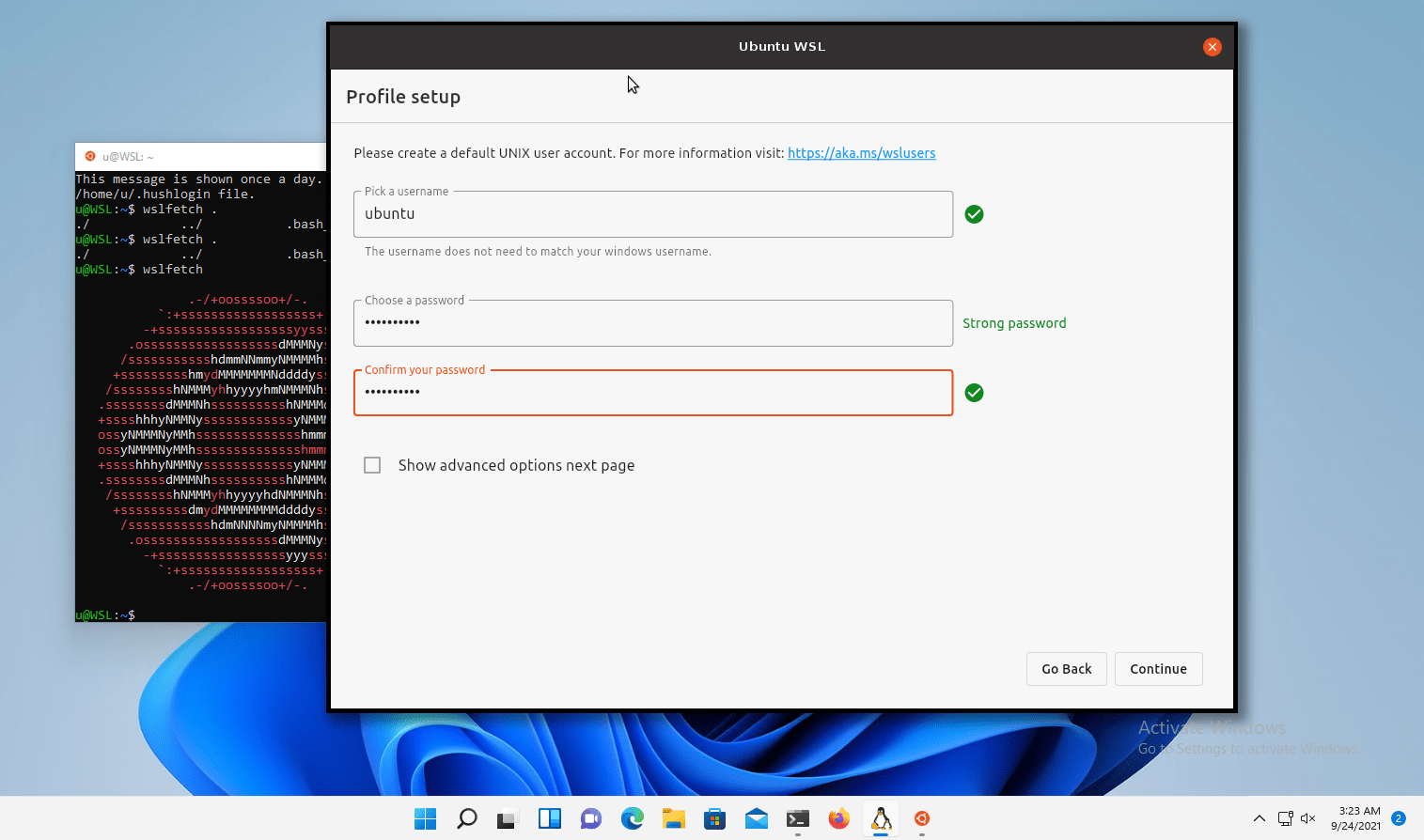
Task: Launch Firefox from taskbar
Action: tap(838, 818)
